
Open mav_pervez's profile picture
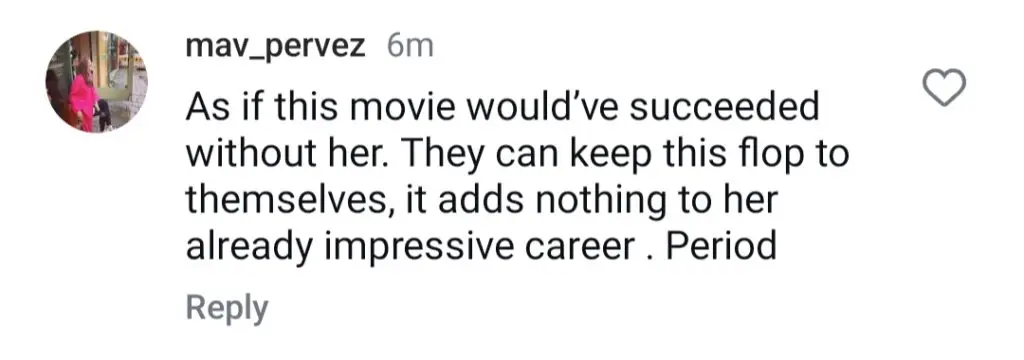pyautogui.click(x=97, y=82)
